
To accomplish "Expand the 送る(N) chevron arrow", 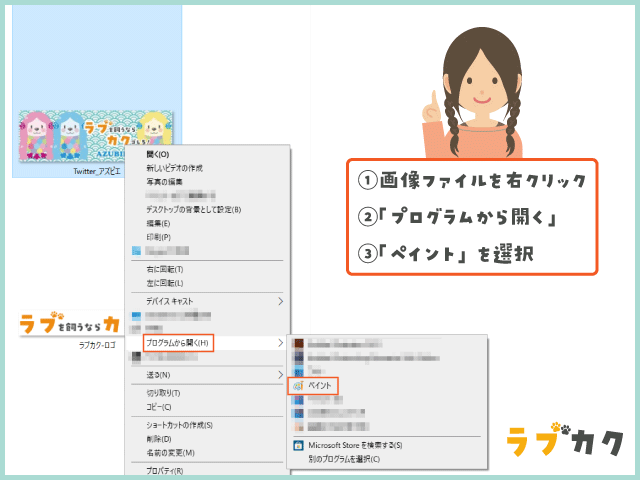I will pyautogui.click(x=280, y=375).
